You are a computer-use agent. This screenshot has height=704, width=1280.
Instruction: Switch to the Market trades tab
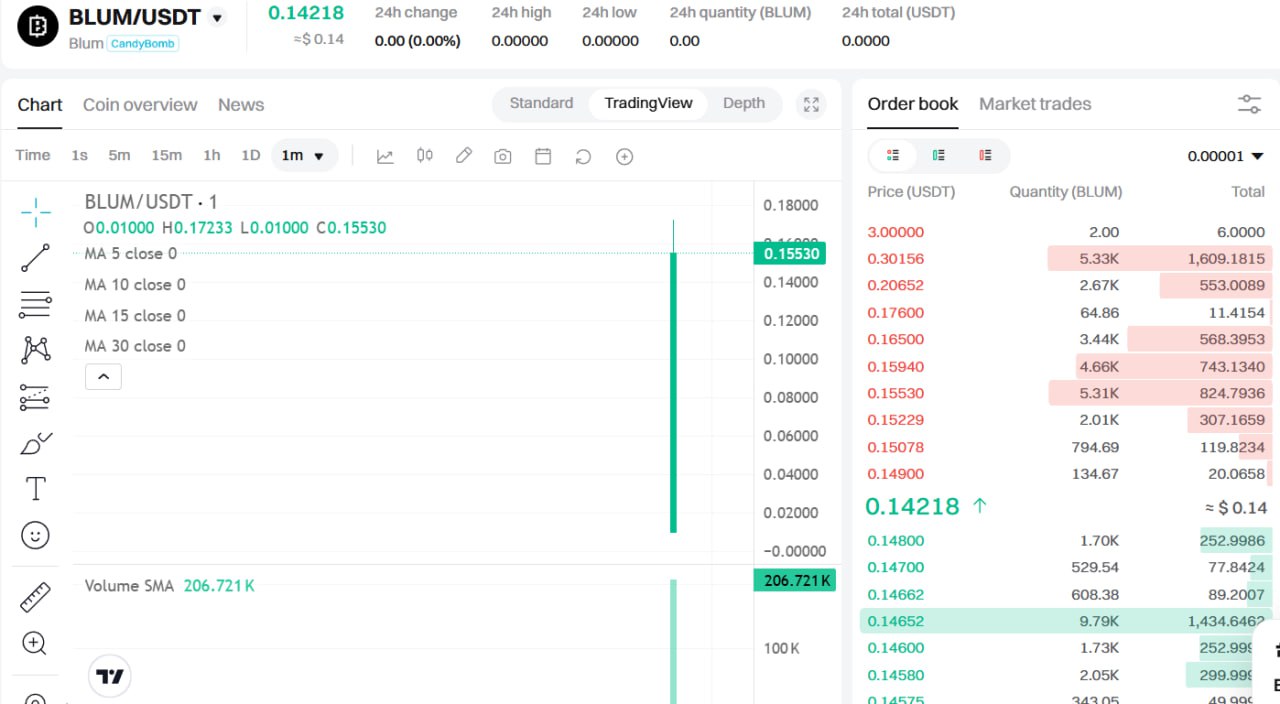[x=1035, y=104]
